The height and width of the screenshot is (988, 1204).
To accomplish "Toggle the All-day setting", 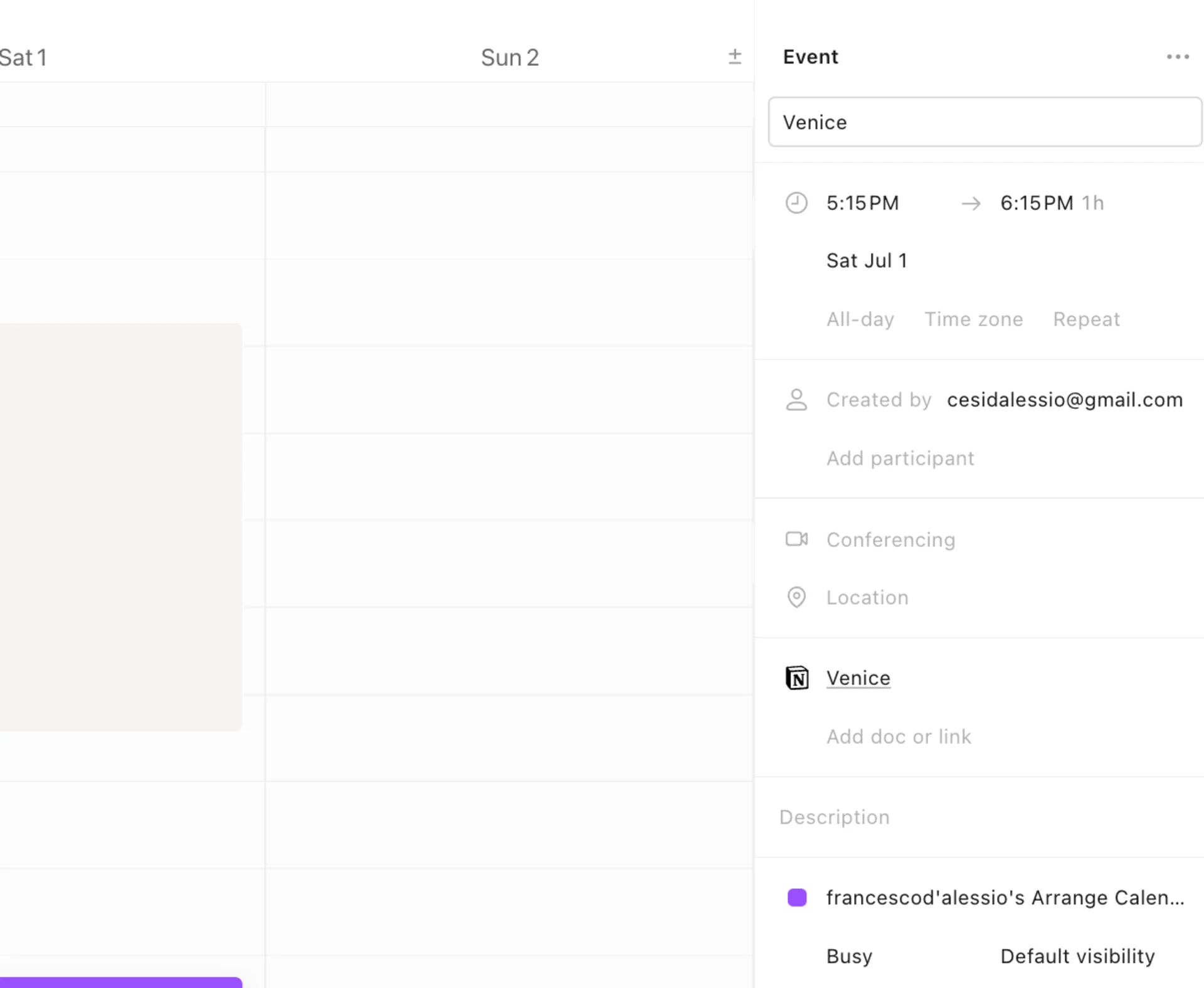I will point(860,319).
